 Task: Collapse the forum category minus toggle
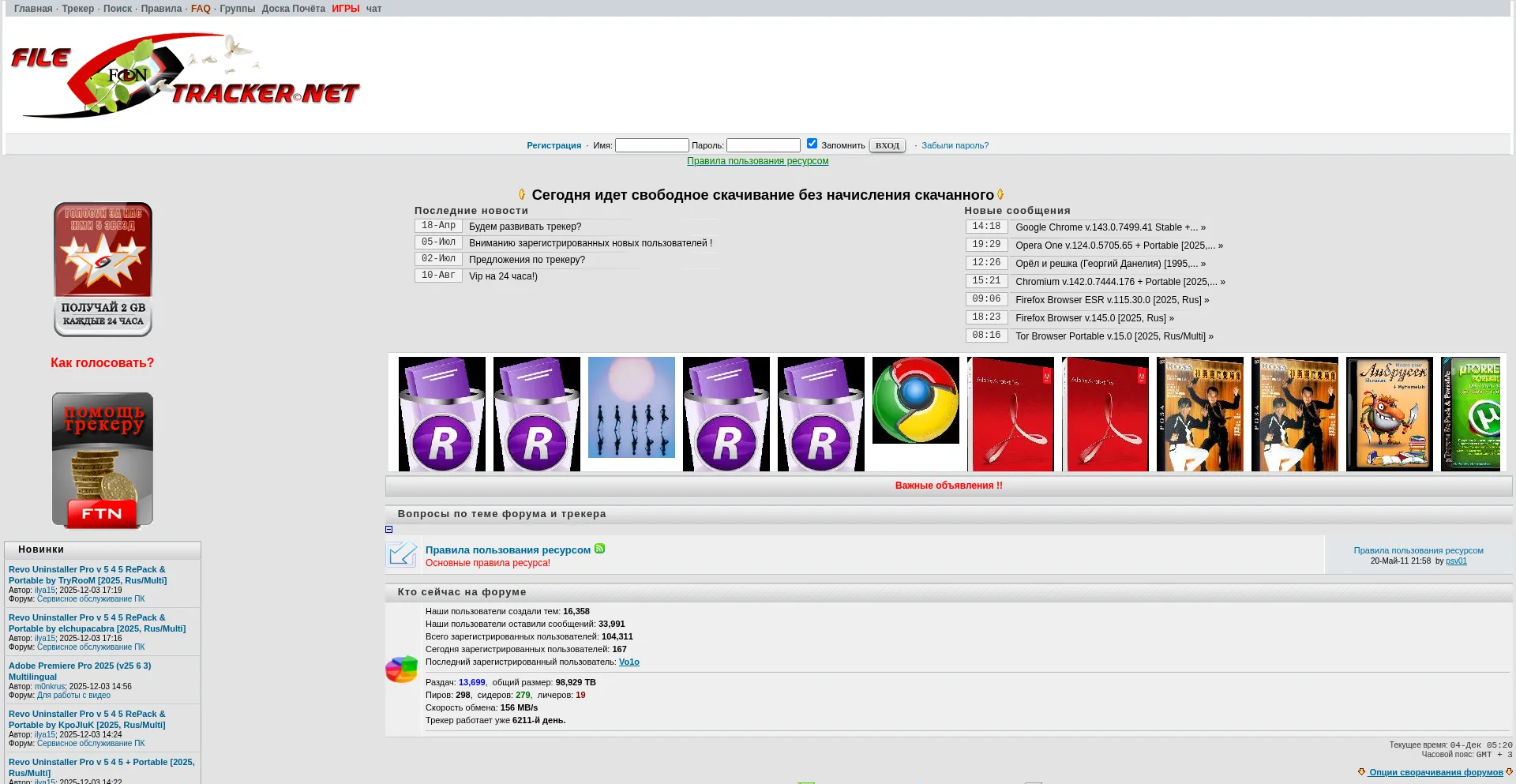[x=388, y=530]
